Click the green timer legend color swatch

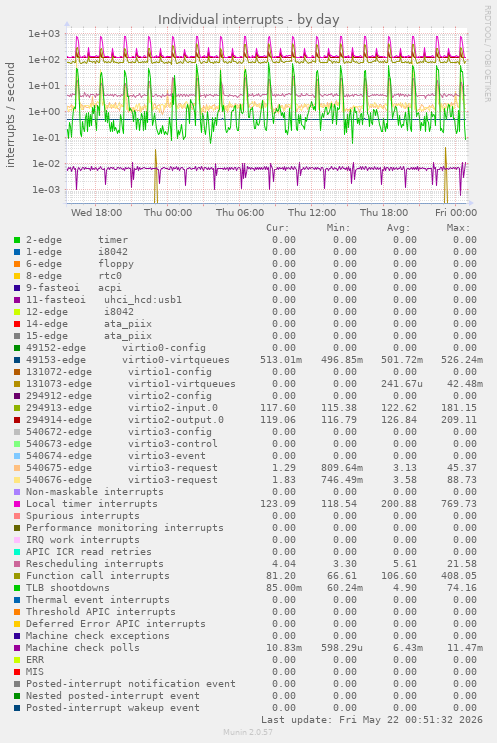tap(17, 240)
